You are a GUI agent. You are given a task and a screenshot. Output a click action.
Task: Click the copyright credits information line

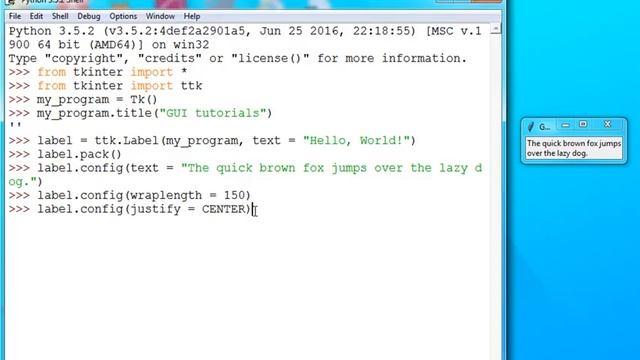[x=238, y=58]
